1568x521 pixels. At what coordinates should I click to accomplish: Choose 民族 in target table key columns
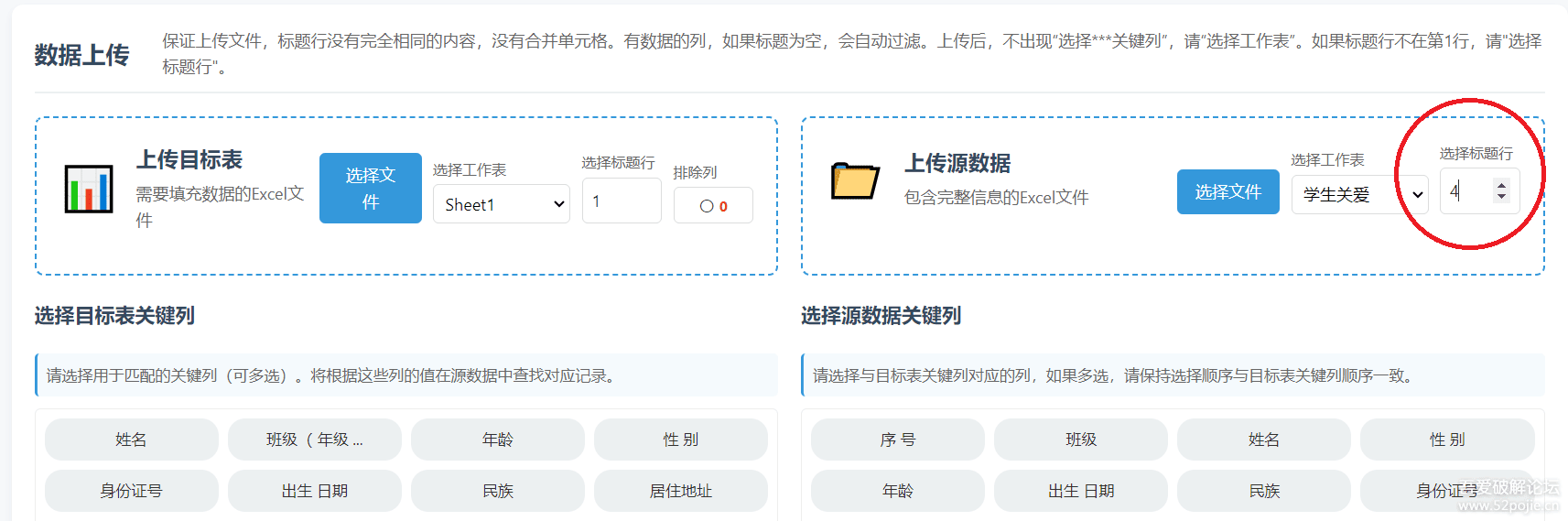[497, 491]
